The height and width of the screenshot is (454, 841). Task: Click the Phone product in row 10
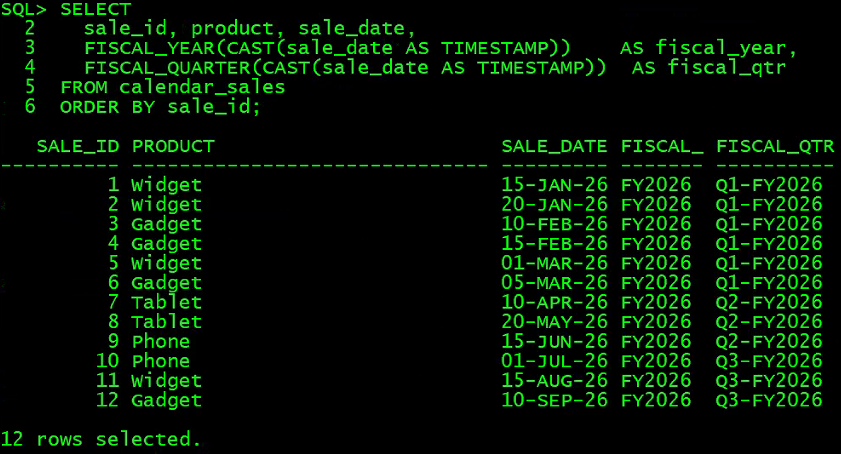tap(161, 361)
